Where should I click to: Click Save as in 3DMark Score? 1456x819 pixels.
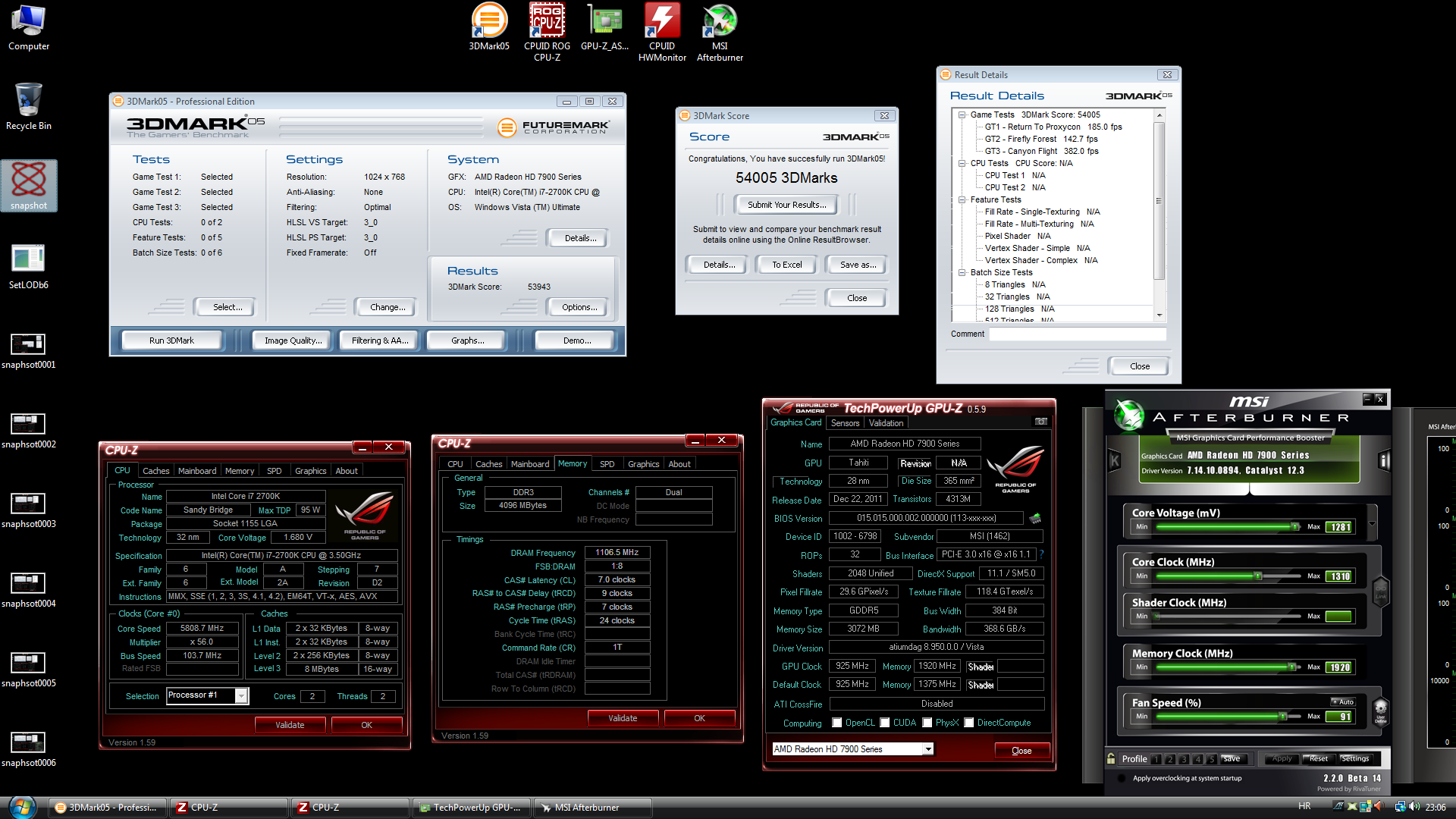tap(858, 265)
